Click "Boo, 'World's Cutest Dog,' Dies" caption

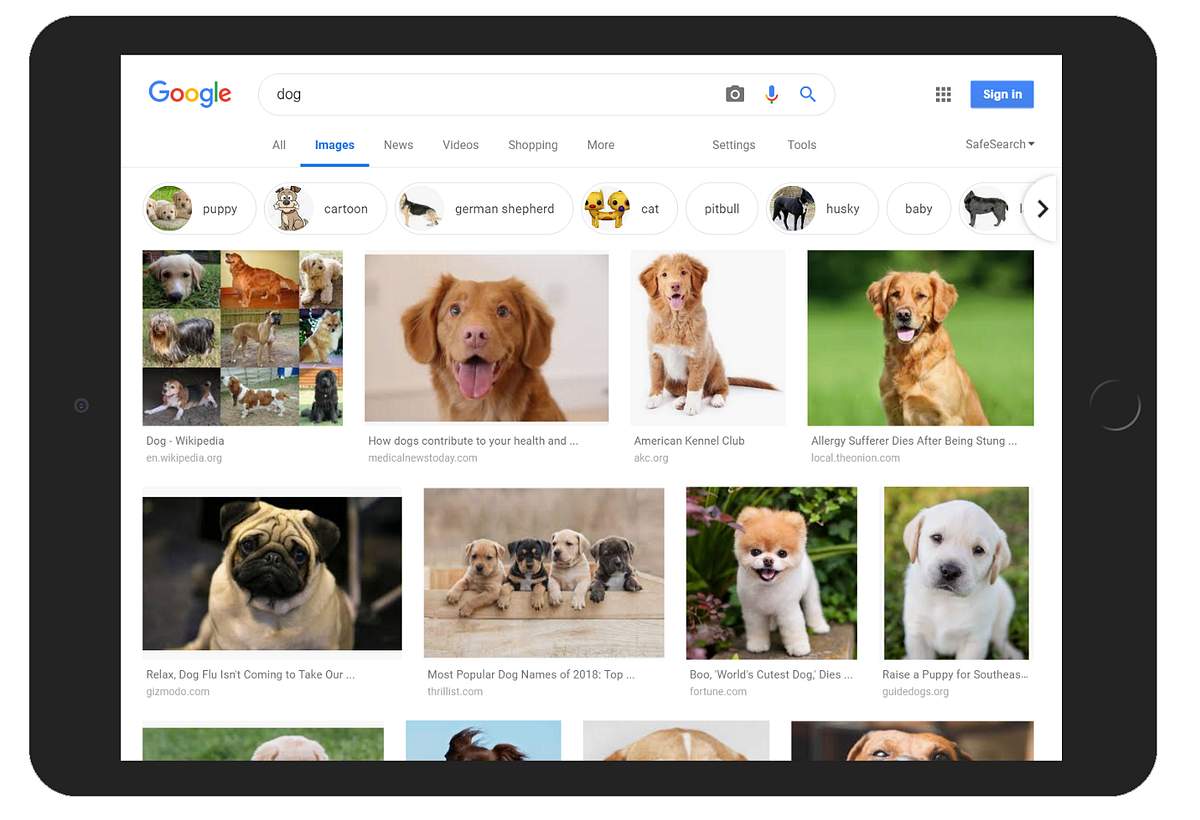click(x=771, y=675)
